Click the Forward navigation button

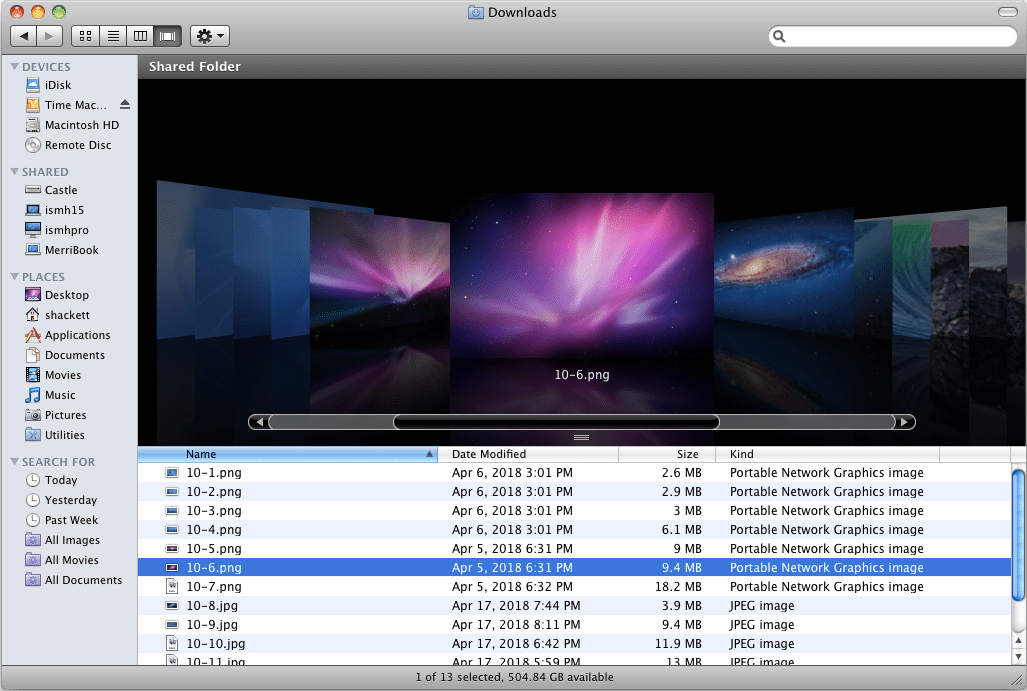48,35
